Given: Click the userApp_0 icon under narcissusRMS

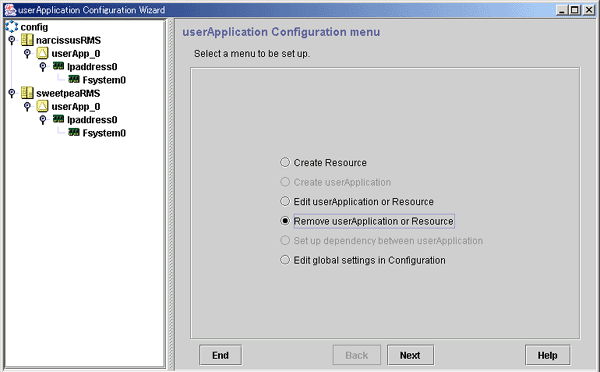Looking at the screenshot, I should pyautogui.click(x=42, y=53).
